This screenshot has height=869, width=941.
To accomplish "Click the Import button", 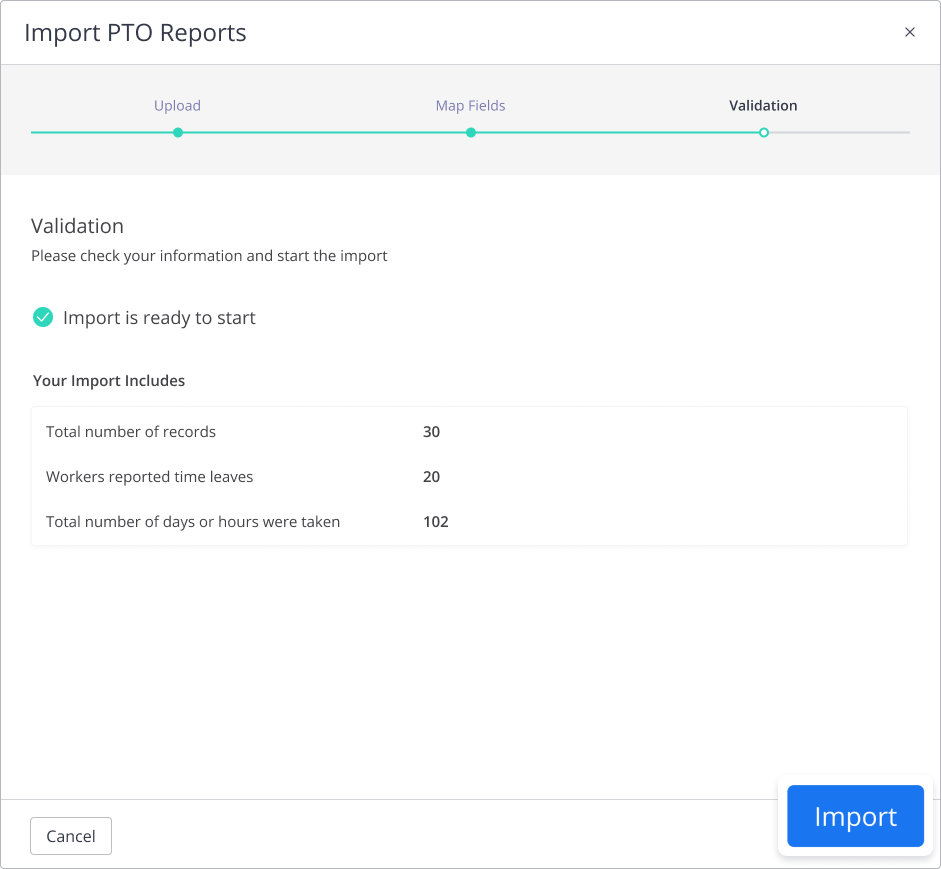I will (855, 816).
